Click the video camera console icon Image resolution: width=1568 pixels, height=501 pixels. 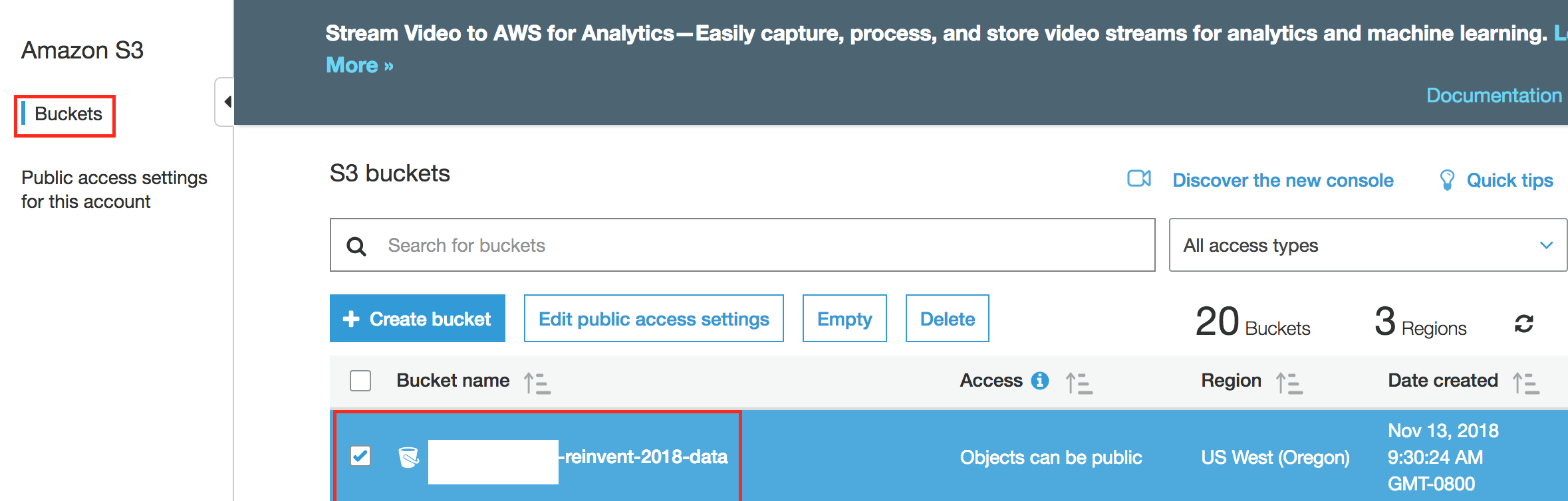1139,179
